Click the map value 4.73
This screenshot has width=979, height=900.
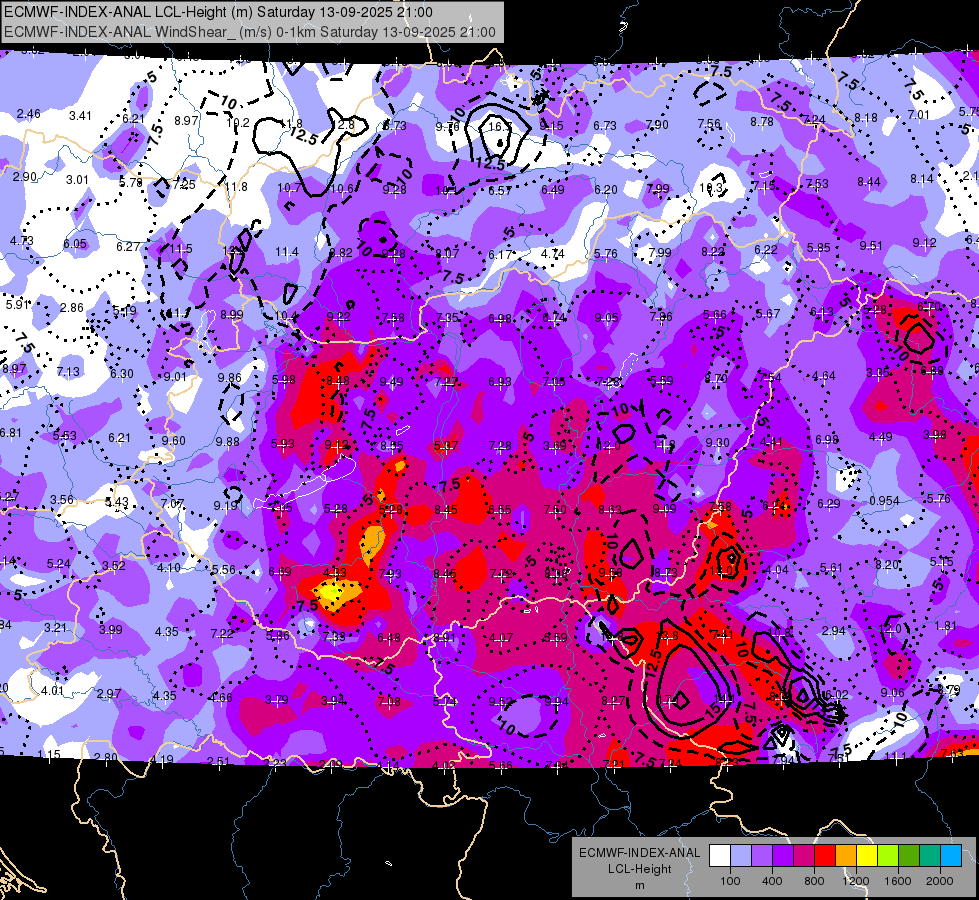pos(21,240)
